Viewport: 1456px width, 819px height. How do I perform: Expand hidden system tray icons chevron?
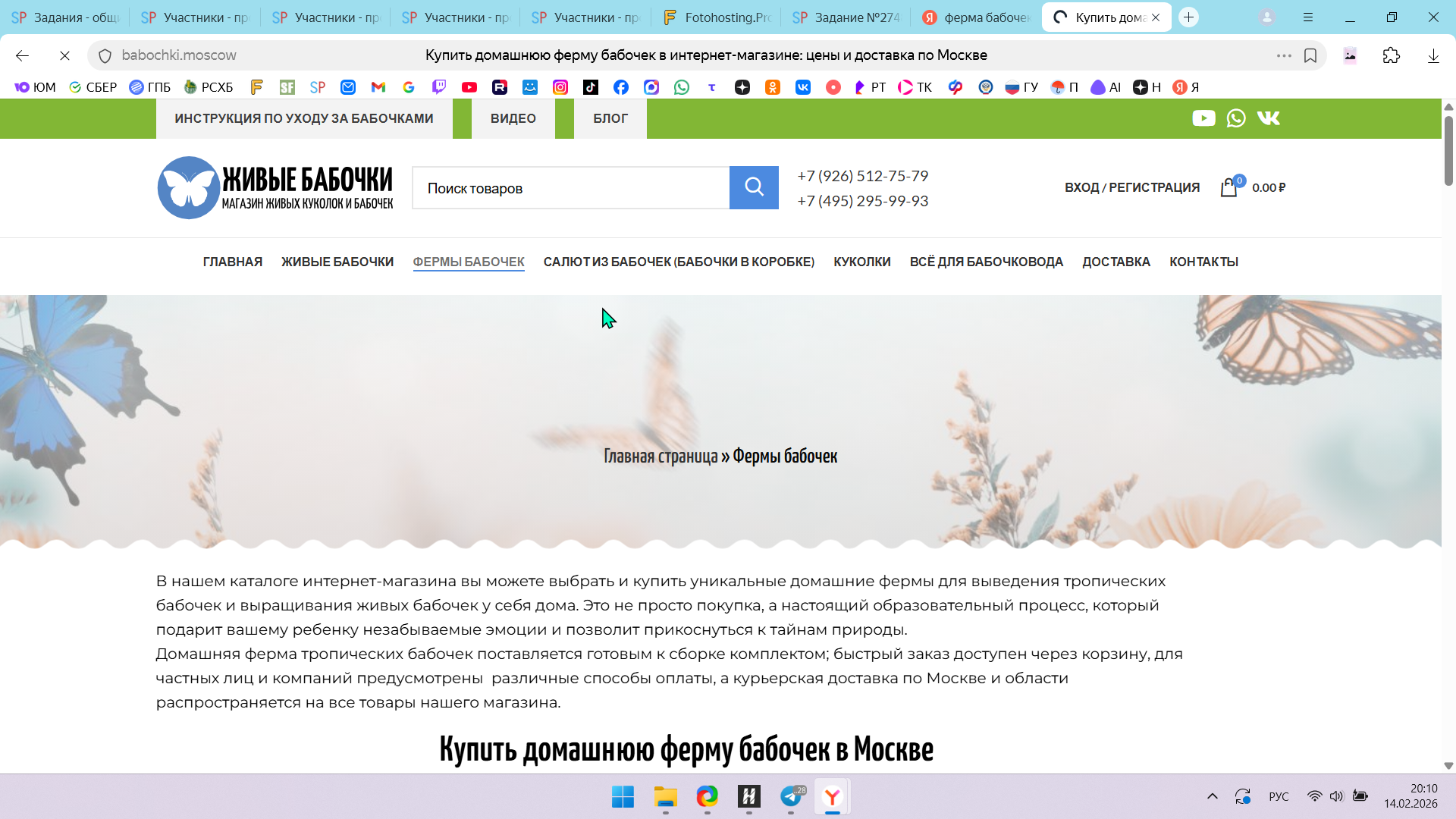click(x=1212, y=796)
